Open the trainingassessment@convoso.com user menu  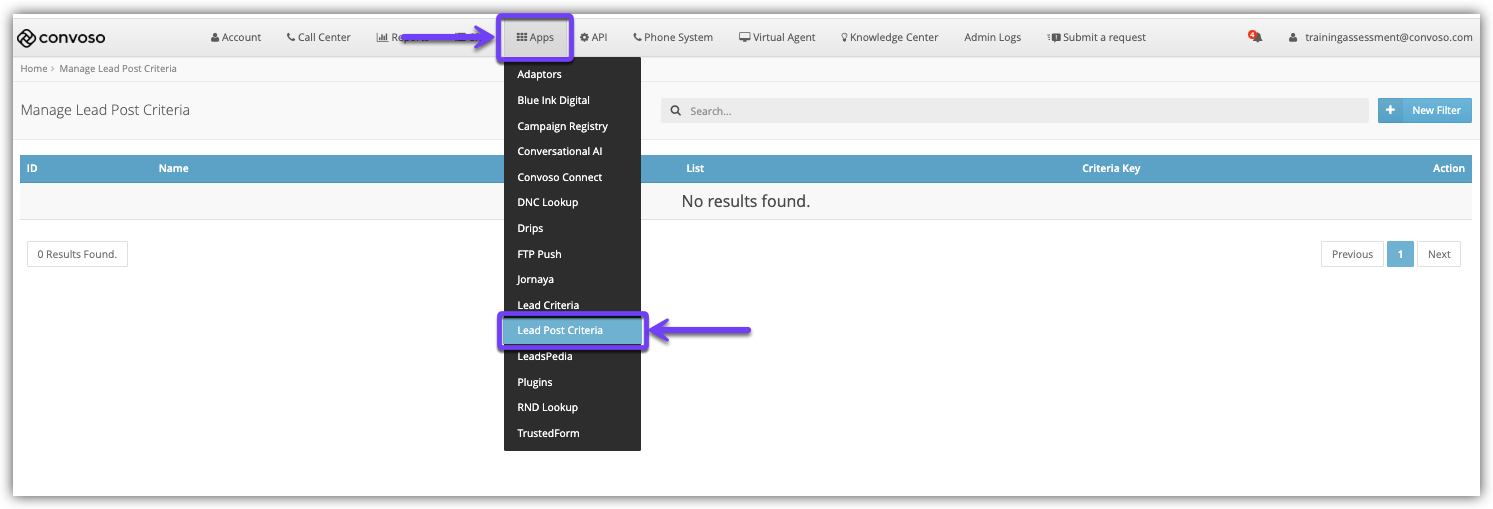point(1381,37)
